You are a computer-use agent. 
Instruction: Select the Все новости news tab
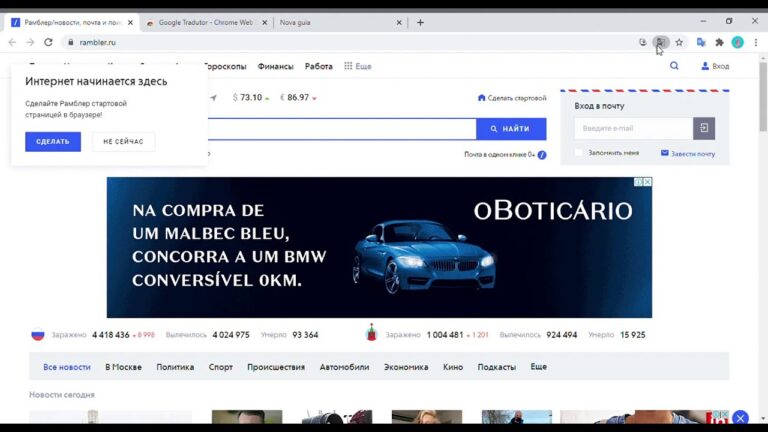coord(67,367)
